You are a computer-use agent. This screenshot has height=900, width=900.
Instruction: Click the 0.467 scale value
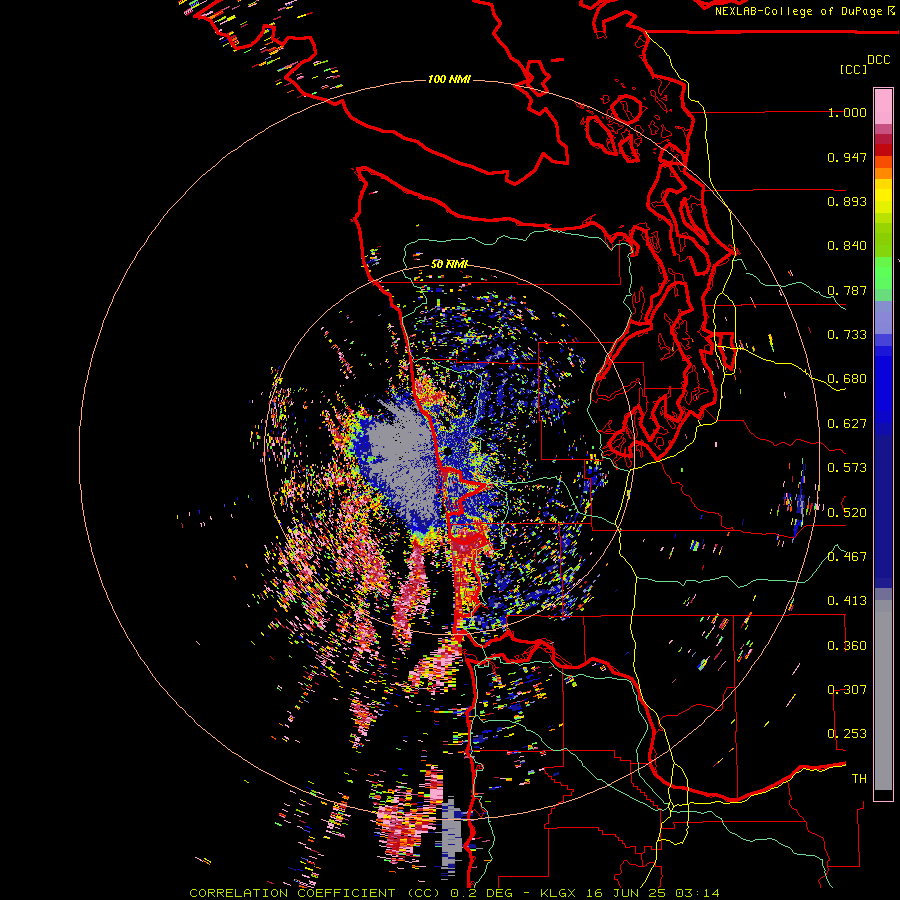847,557
